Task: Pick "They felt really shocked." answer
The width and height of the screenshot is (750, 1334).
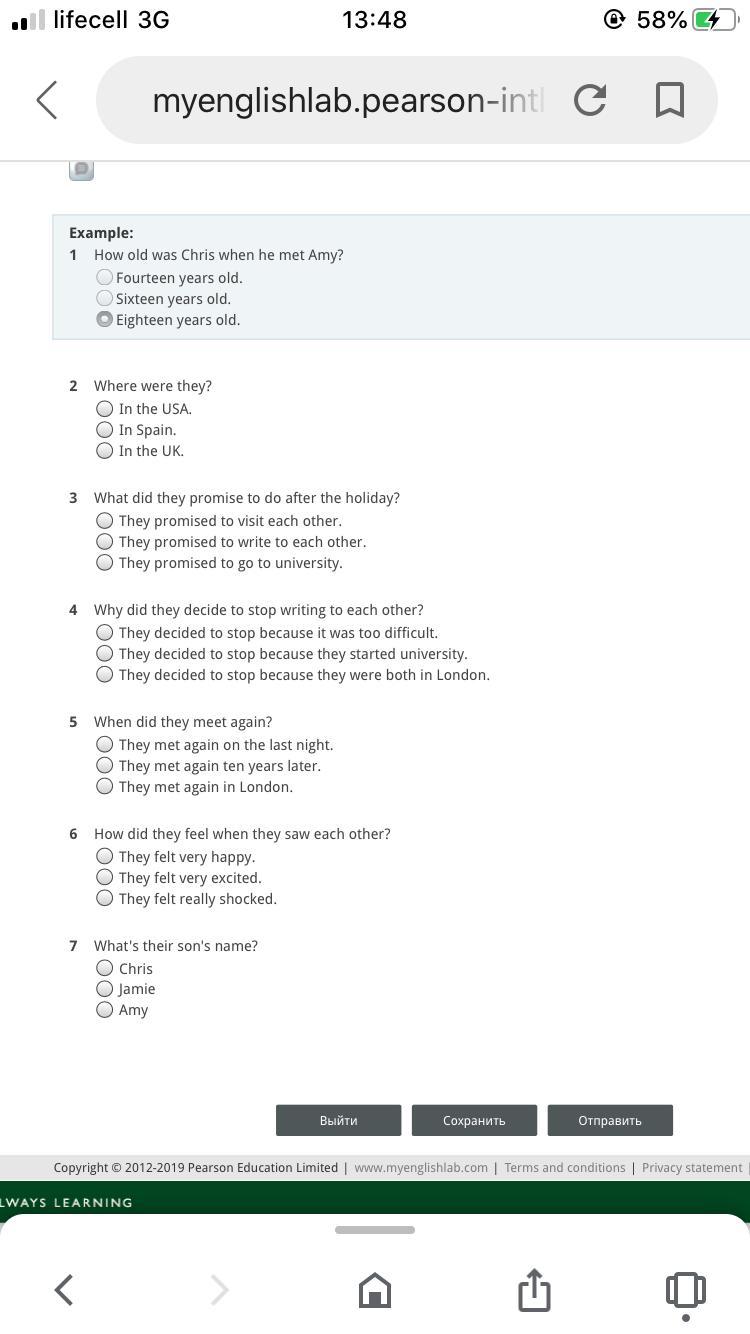Action: tap(105, 899)
